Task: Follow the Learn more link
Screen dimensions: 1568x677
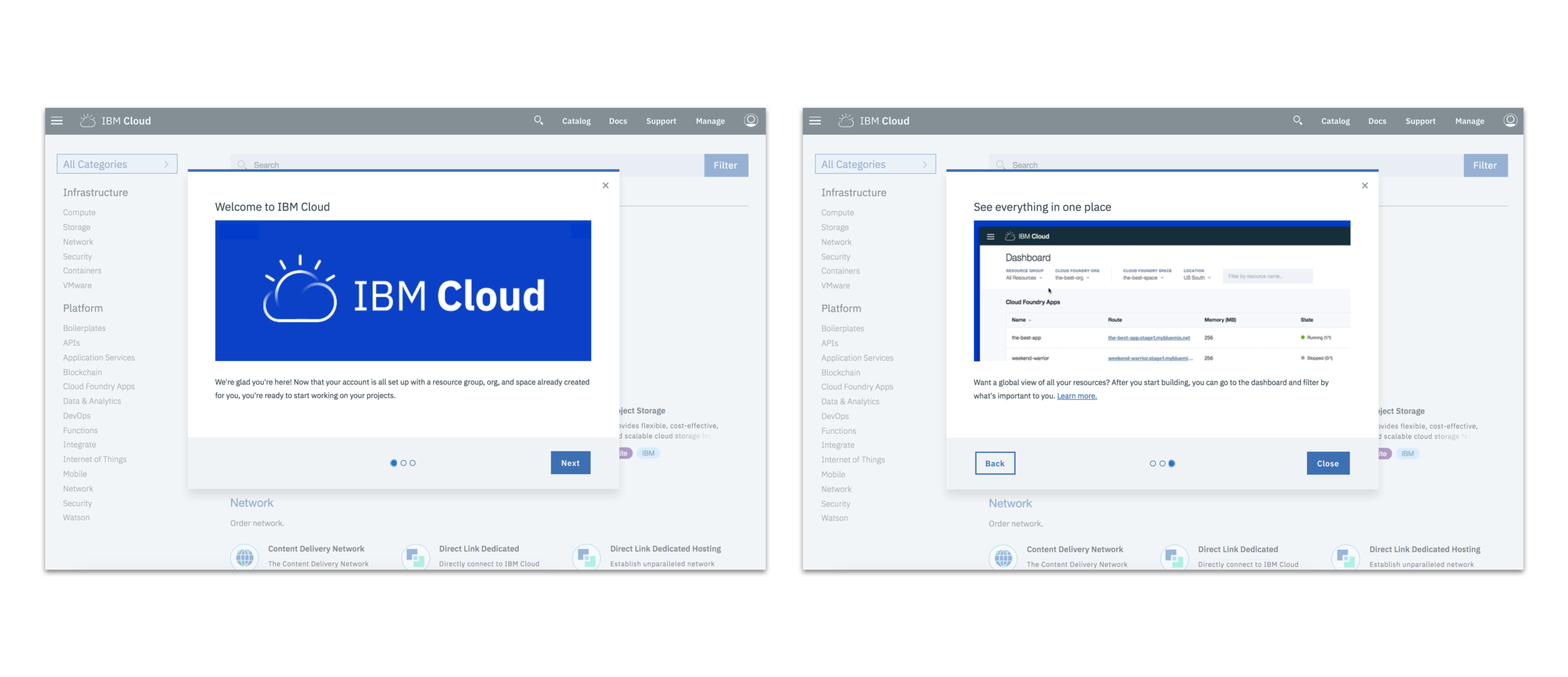Action: [x=1077, y=396]
